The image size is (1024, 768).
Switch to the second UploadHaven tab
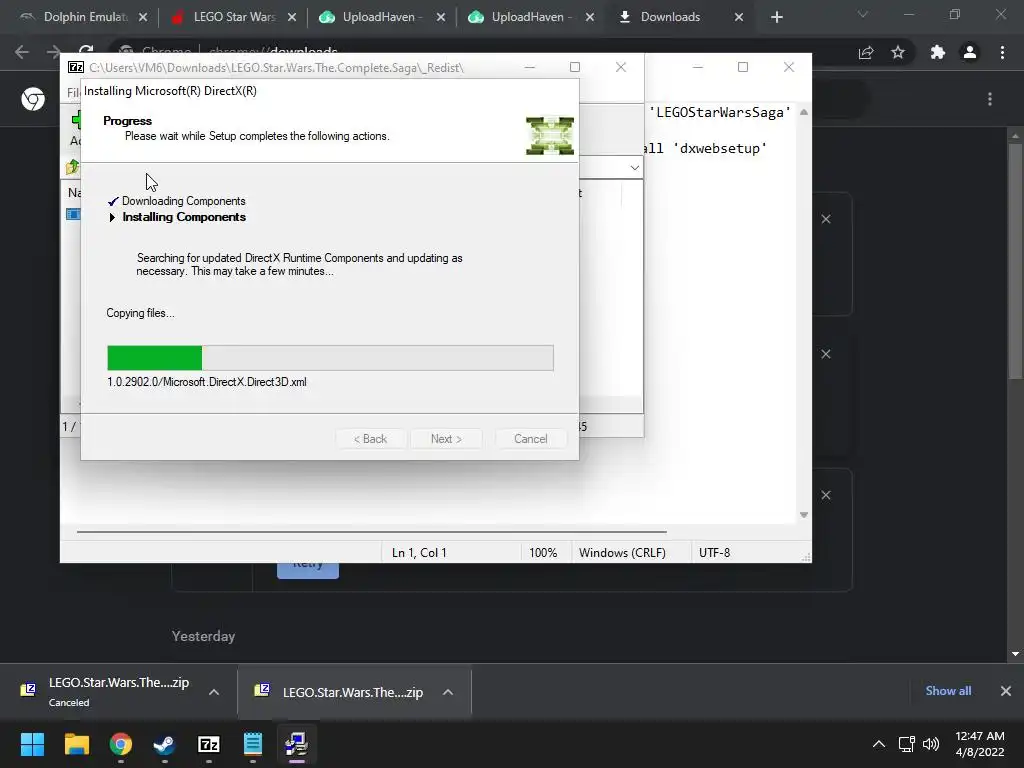pos(531,17)
